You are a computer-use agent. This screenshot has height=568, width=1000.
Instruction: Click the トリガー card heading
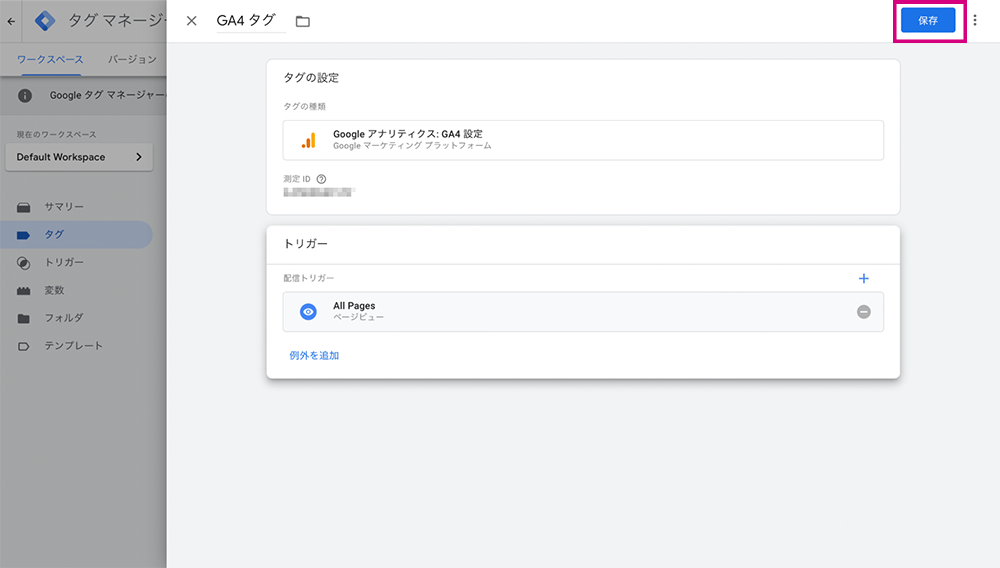305,244
